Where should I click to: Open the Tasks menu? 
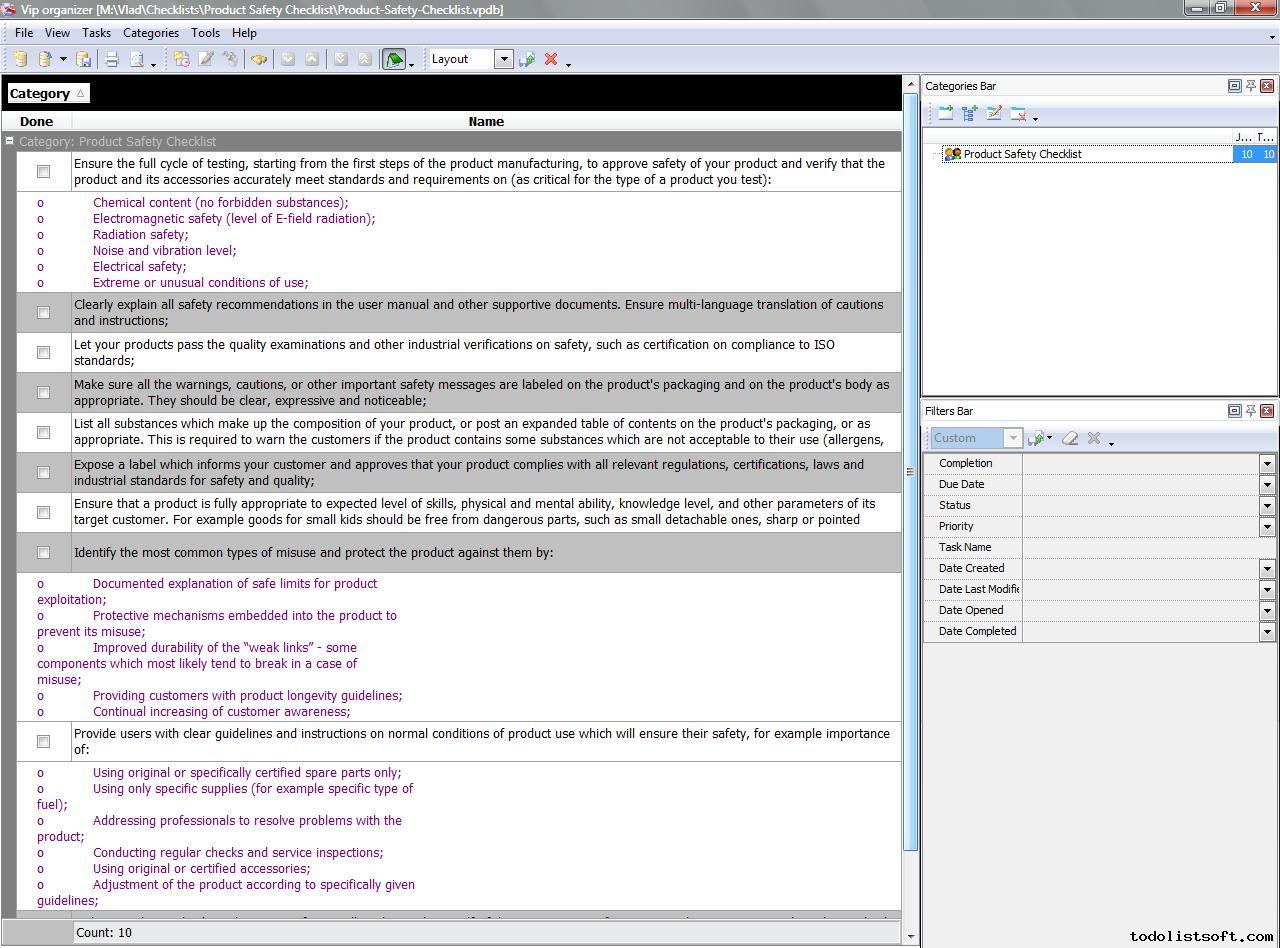click(x=96, y=33)
